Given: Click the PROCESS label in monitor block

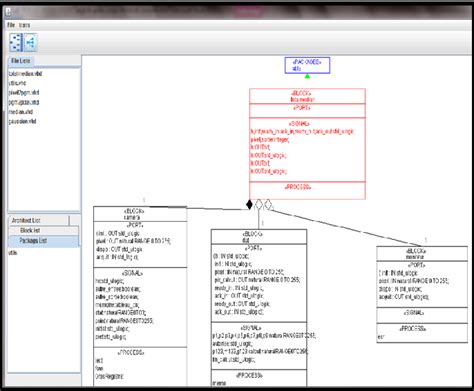Looking at the screenshot, I should [x=413, y=329].
